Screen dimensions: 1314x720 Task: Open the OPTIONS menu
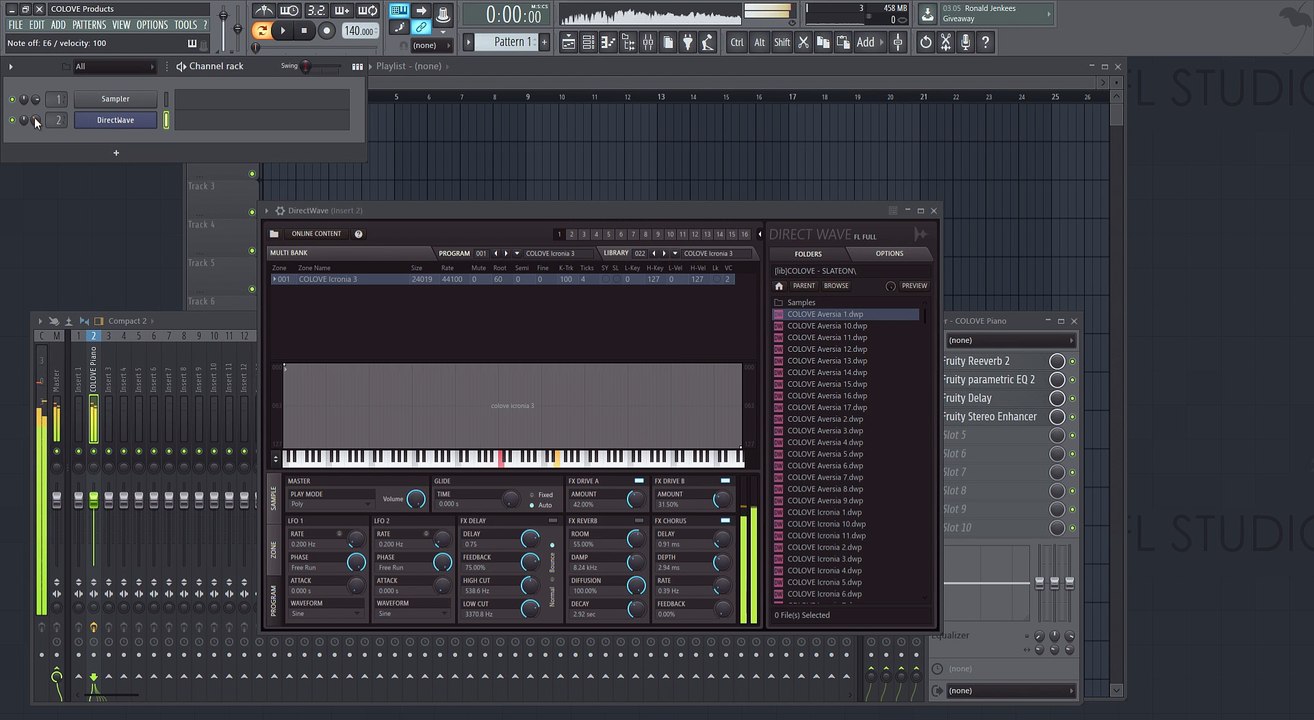coord(152,25)
